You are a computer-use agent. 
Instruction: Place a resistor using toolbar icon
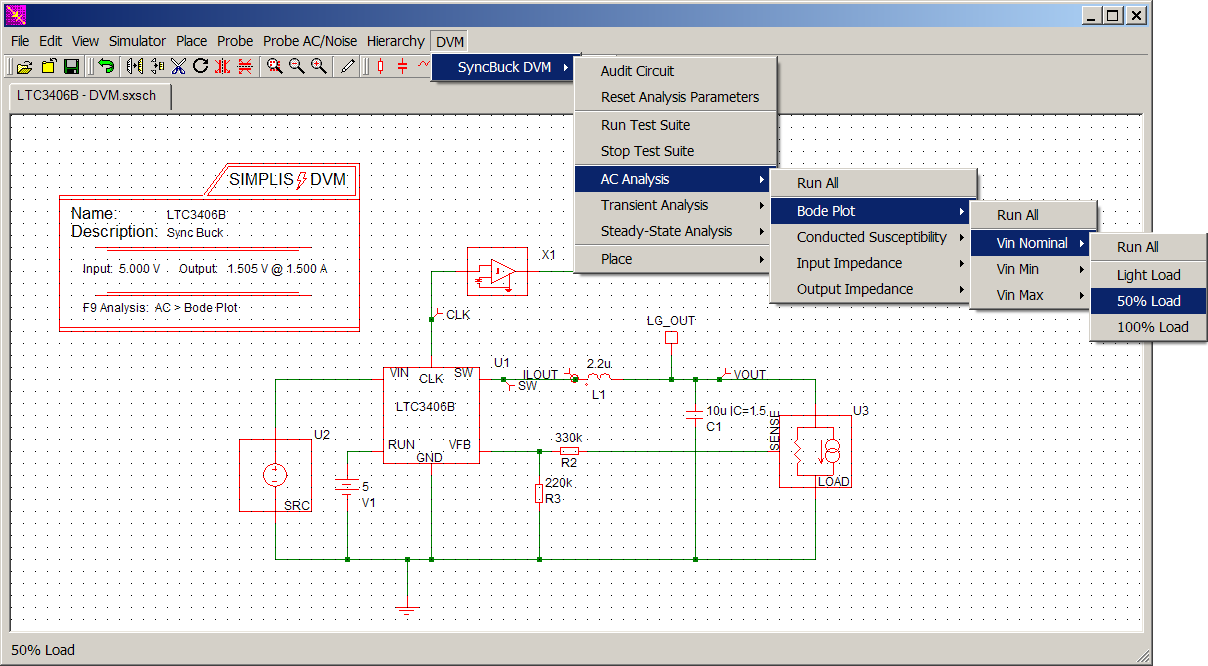click(x=380, y=67)
